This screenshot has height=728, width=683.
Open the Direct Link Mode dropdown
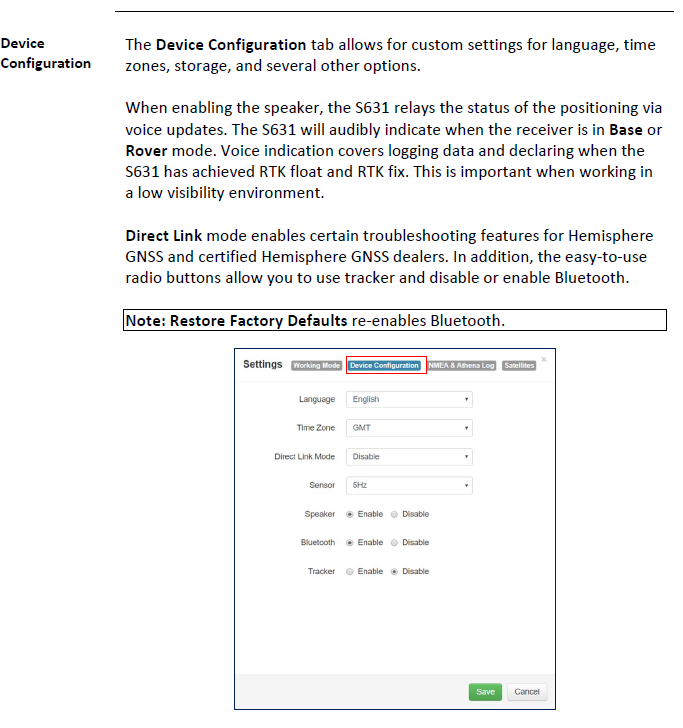[409, 457]
